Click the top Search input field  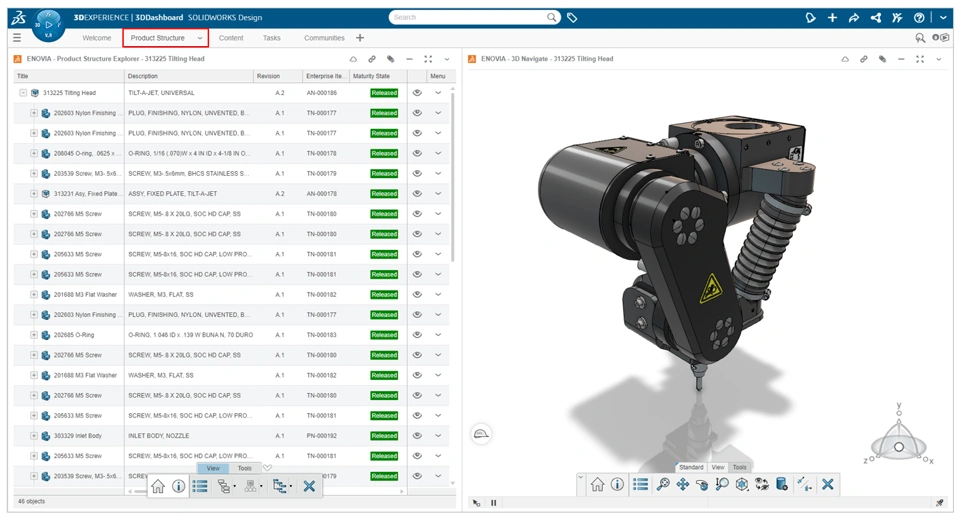(x=468, y=18)
